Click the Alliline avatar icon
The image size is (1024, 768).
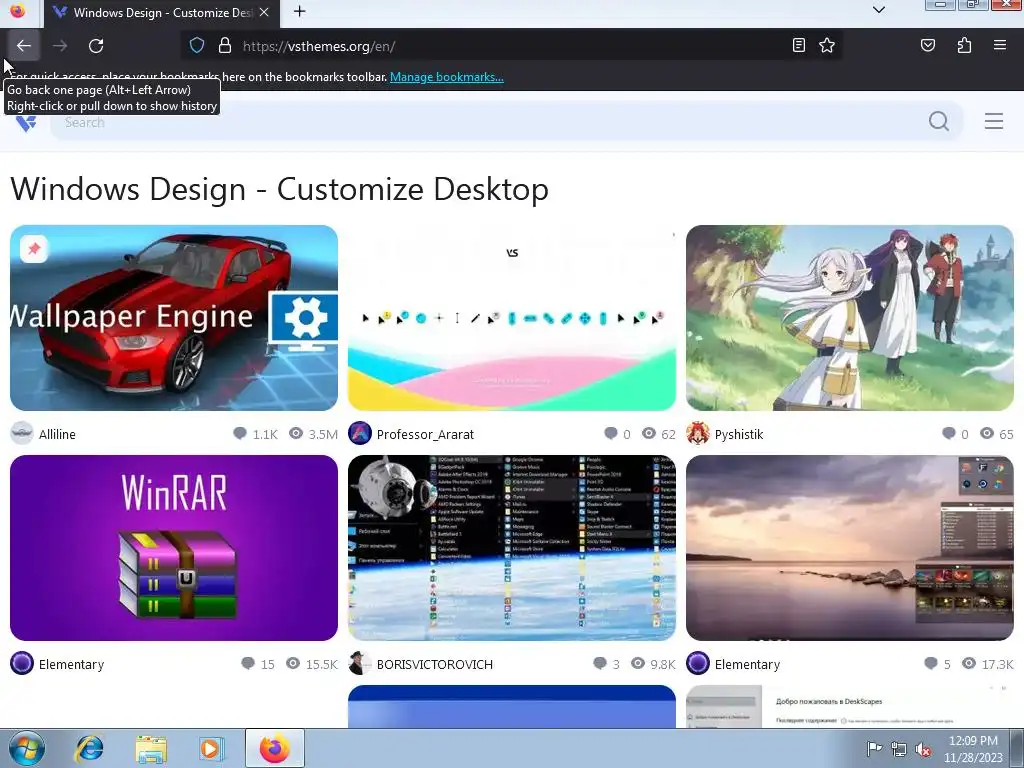tap(22, 434)
